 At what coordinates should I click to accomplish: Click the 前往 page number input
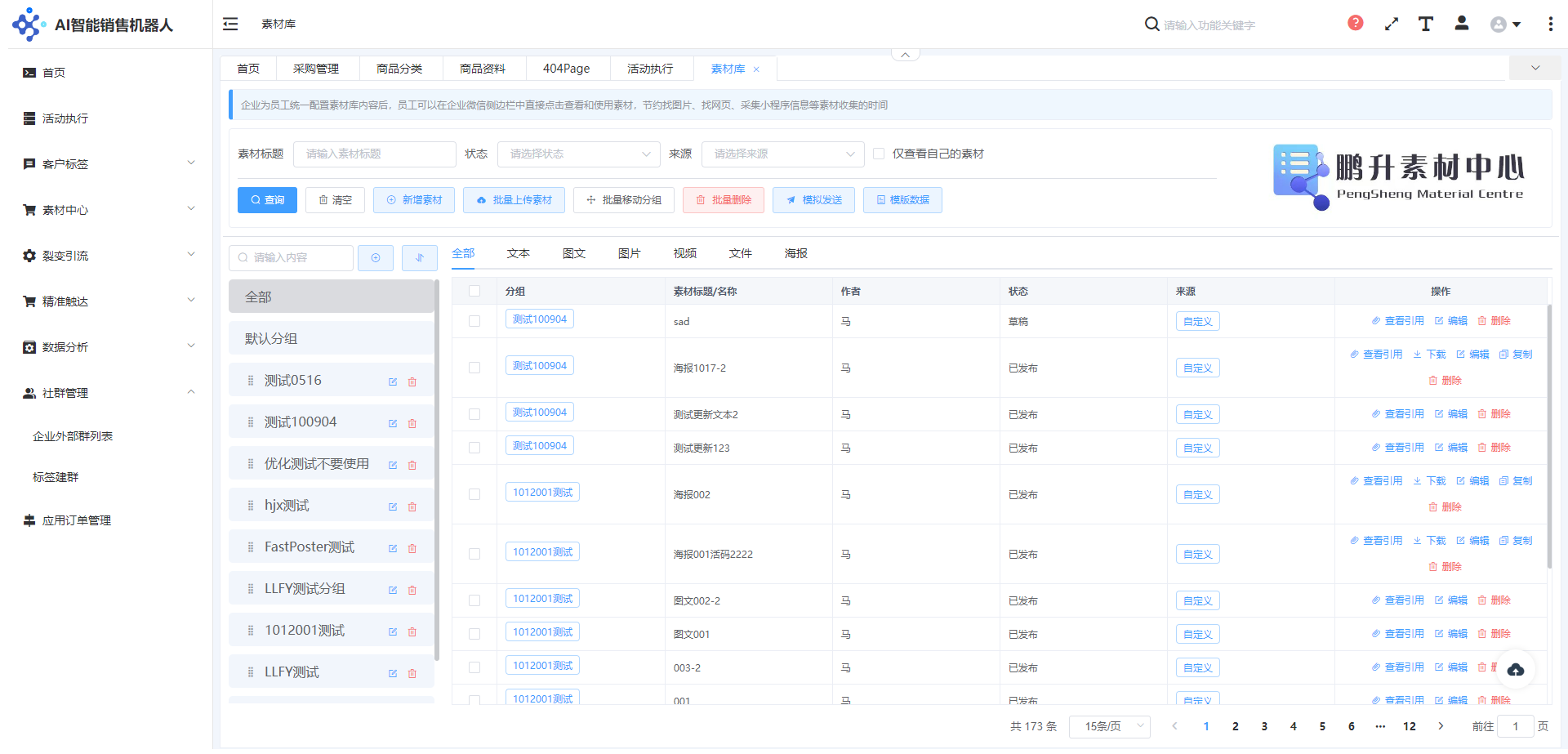[x=1516, y=726]
